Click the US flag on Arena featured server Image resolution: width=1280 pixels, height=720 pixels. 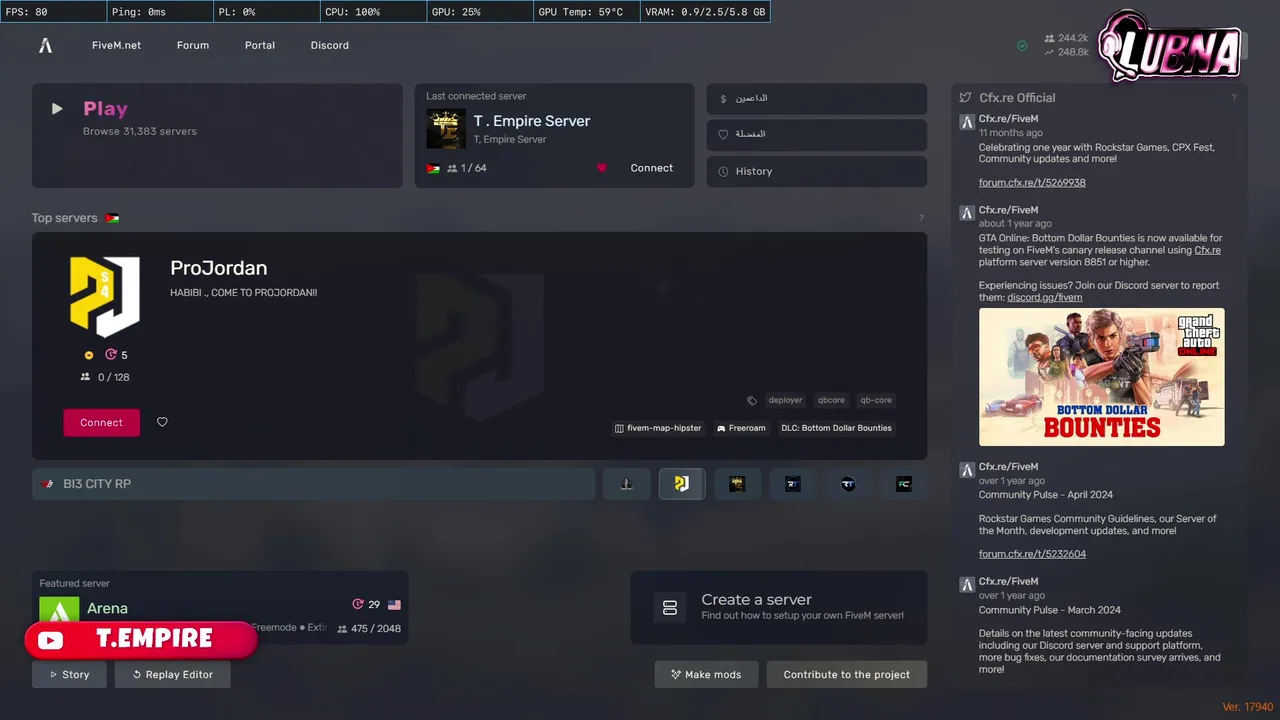coord(394,605)
